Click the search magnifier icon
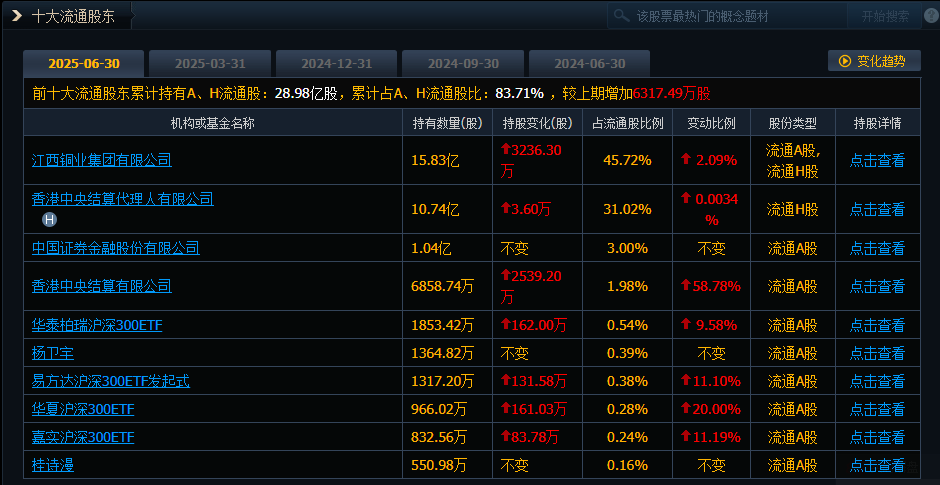 [x=622, y=17]
